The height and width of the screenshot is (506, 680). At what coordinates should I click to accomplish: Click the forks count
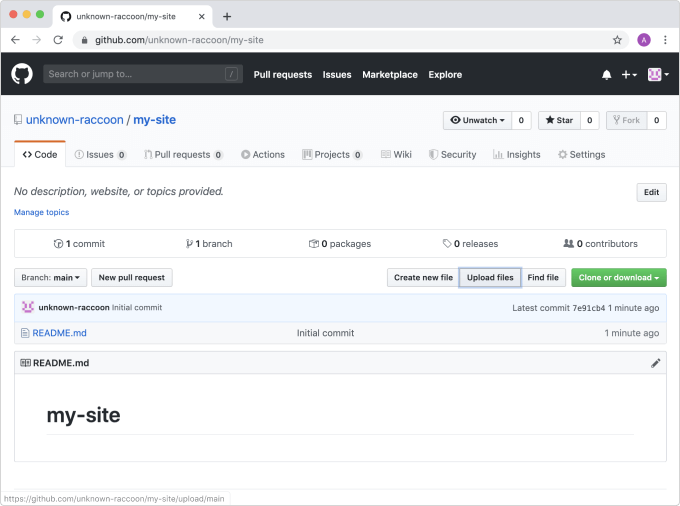pos(657,120)
